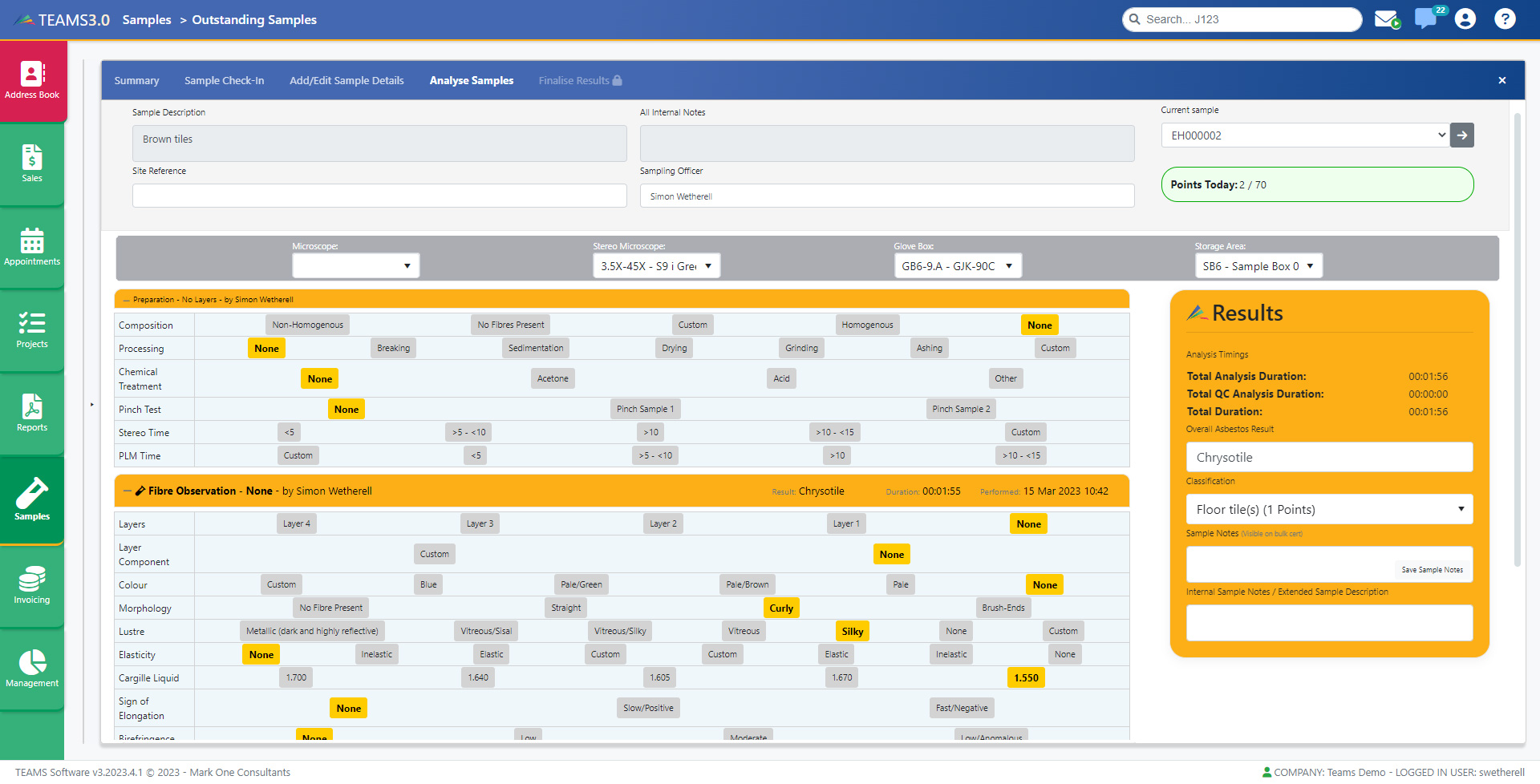Select Homogenous for Composition

pos(867,325)
